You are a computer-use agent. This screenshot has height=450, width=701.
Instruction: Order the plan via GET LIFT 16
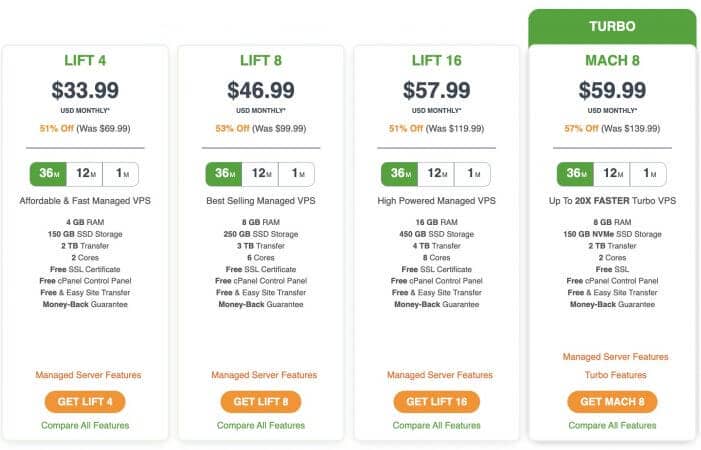click(436, 402)
